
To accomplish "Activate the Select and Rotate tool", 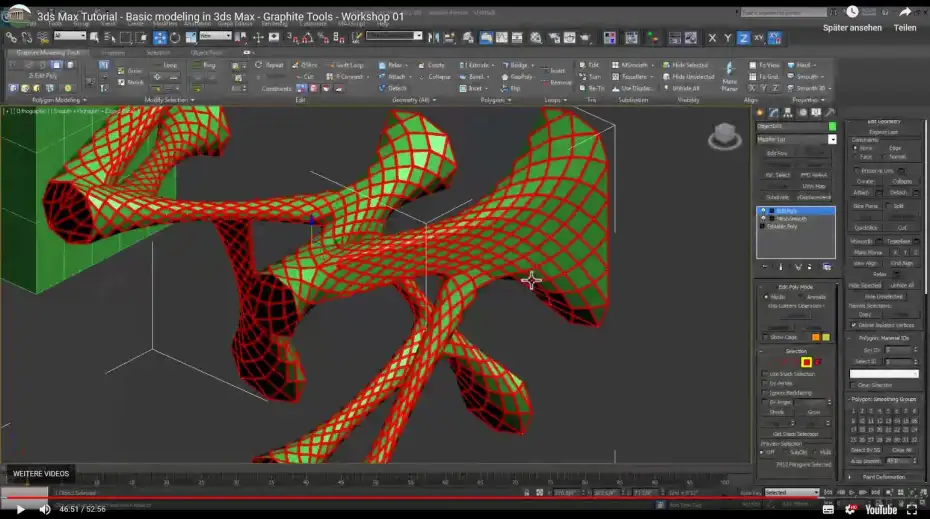I will pyautogui.click(x=175, y=38).
